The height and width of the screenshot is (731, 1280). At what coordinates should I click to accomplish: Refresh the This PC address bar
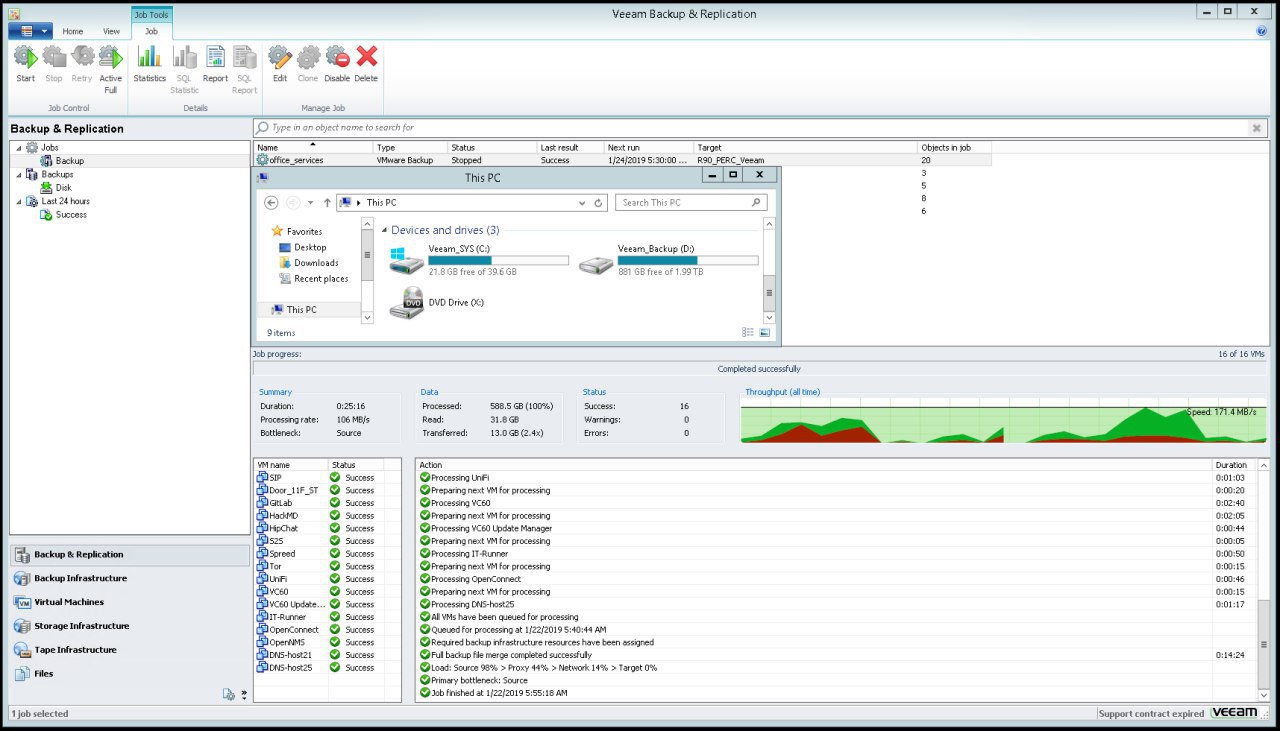(599, 202)
